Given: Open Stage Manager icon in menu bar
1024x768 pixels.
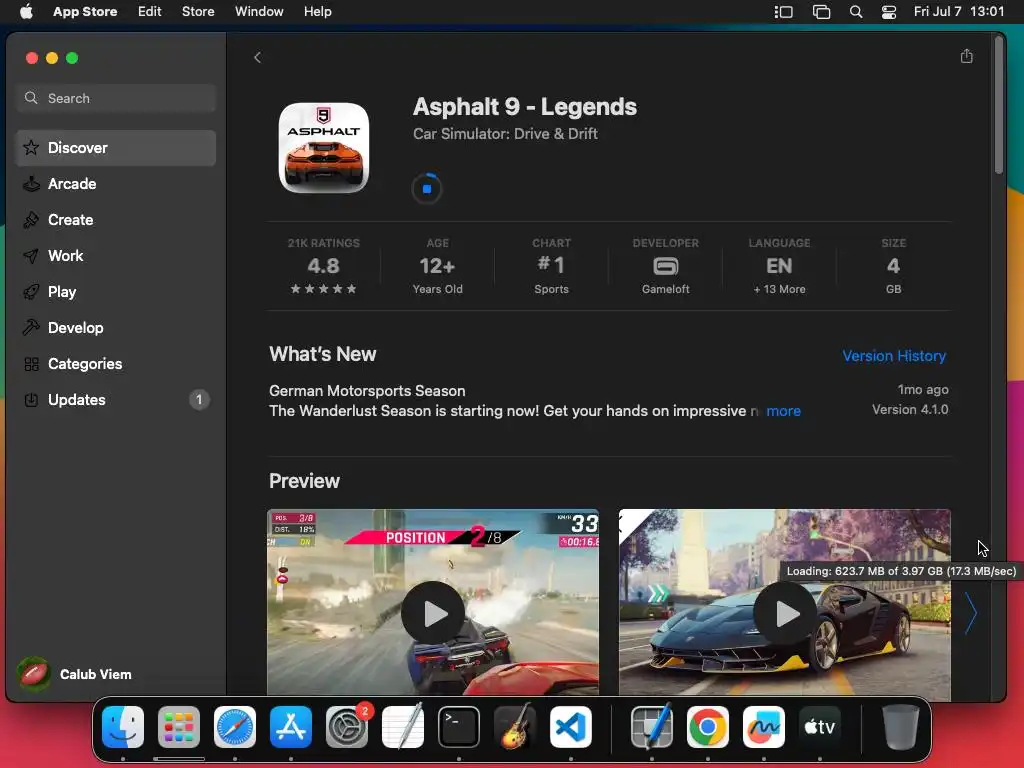Looking at the screenshot, I should [x=783, y=12].
